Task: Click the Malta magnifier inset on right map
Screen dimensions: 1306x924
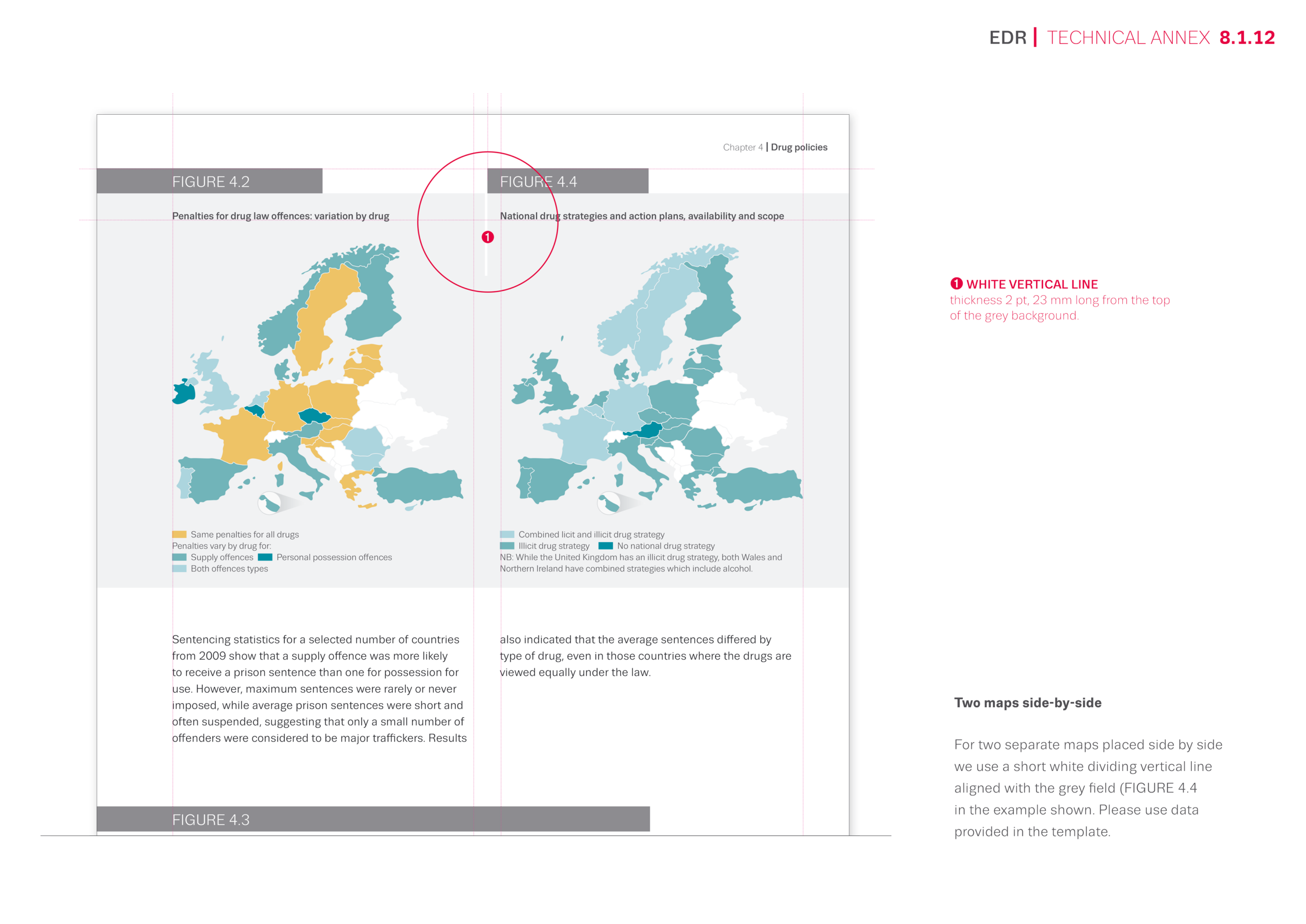Action: pyautogui.click(x=609, y=503)
